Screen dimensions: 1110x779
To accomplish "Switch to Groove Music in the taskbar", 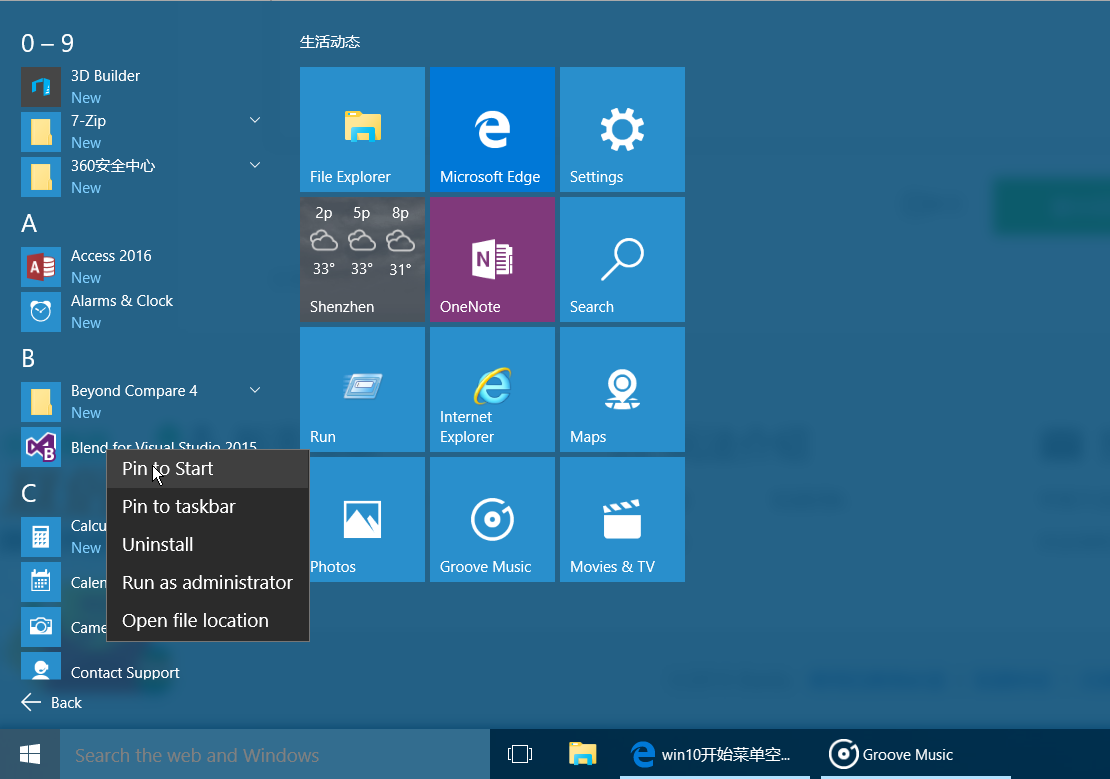I will [916, 754].
